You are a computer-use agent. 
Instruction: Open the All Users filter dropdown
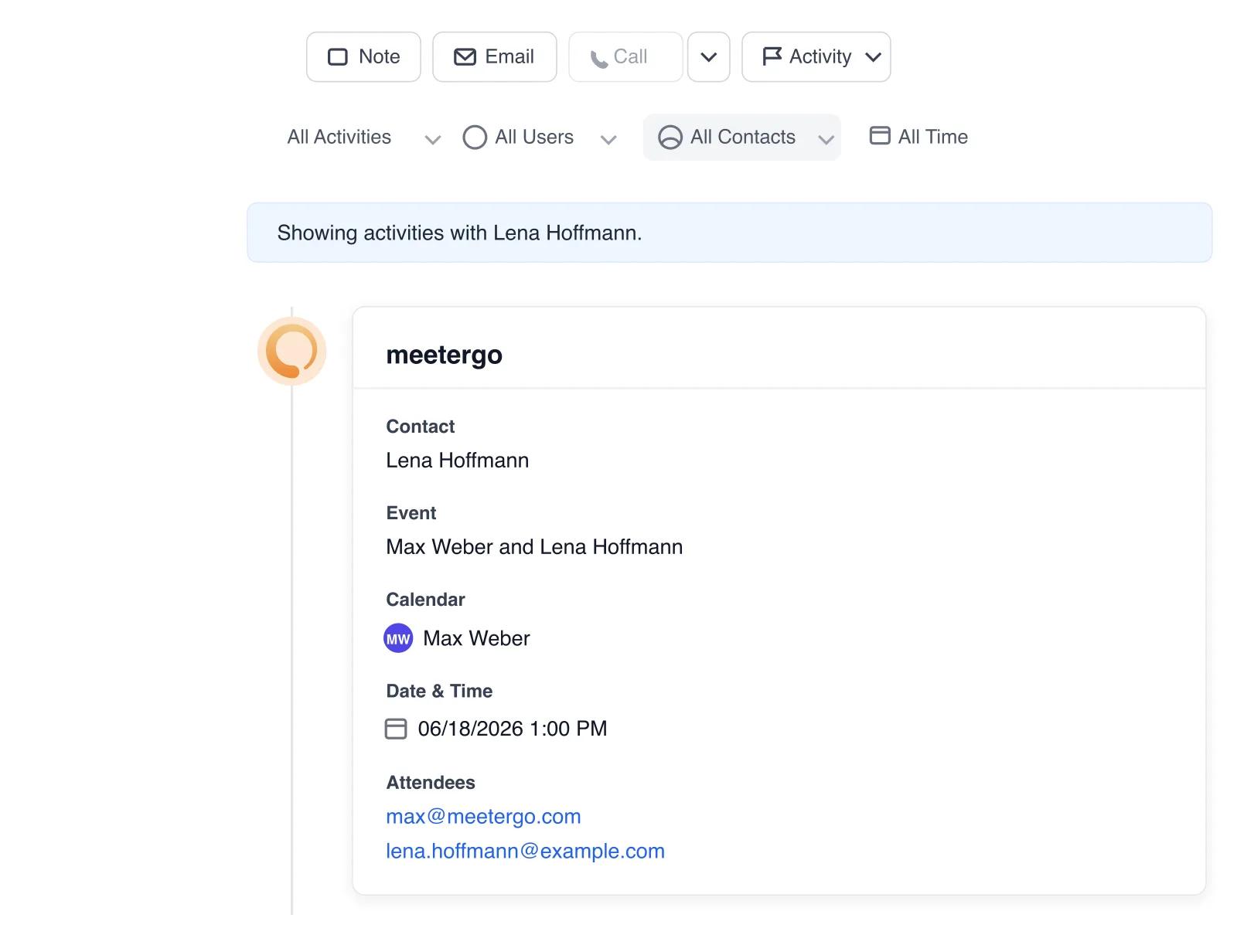[x=540, y=138]
